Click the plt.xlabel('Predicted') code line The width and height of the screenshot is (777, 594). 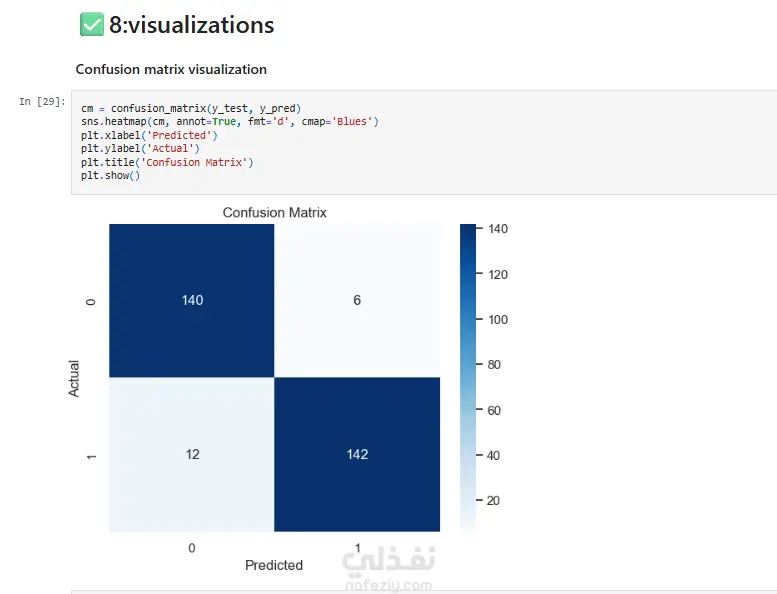150,135
